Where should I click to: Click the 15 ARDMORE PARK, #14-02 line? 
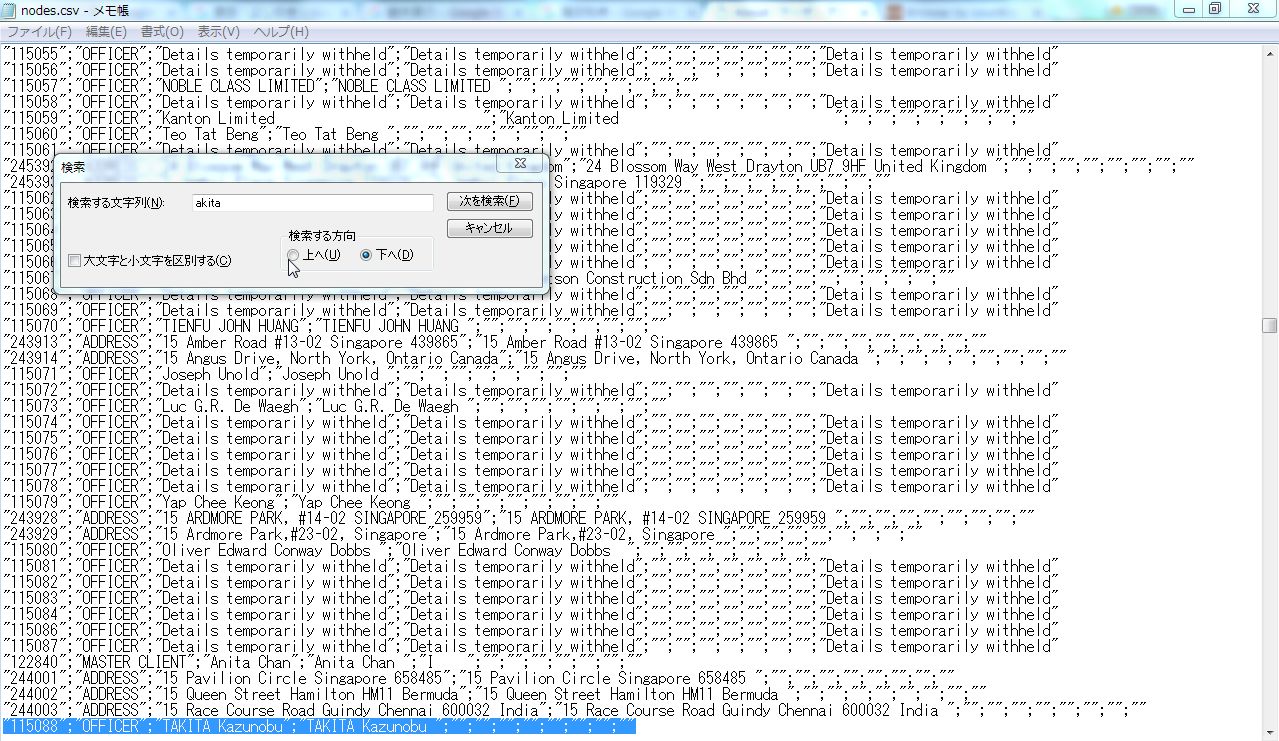519,519
